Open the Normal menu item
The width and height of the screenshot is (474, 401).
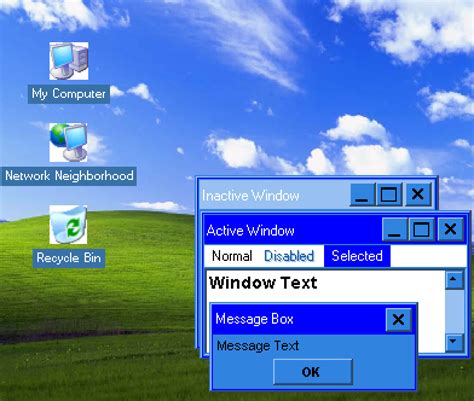232,256
